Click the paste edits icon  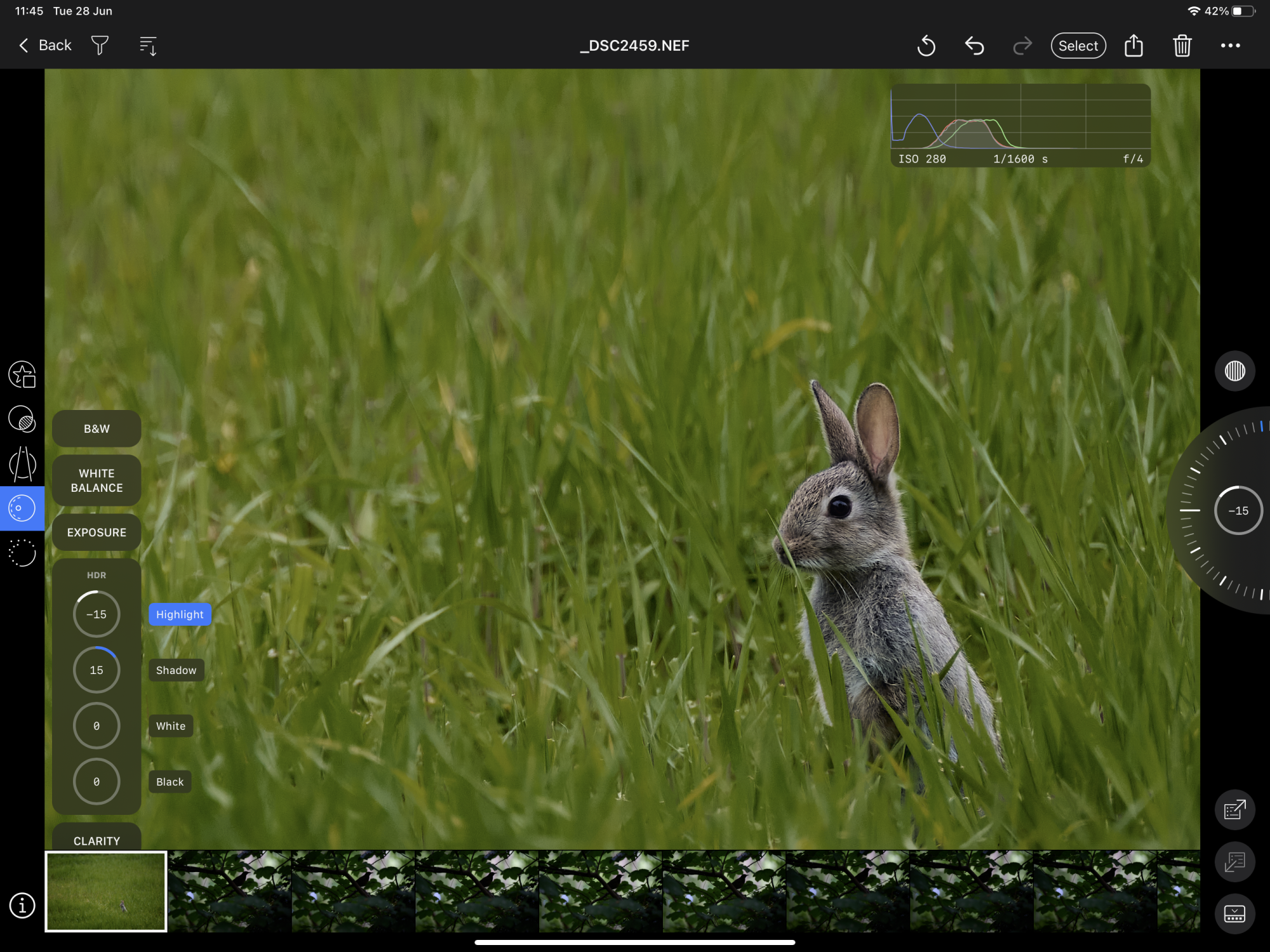(x=1234, y=862)
